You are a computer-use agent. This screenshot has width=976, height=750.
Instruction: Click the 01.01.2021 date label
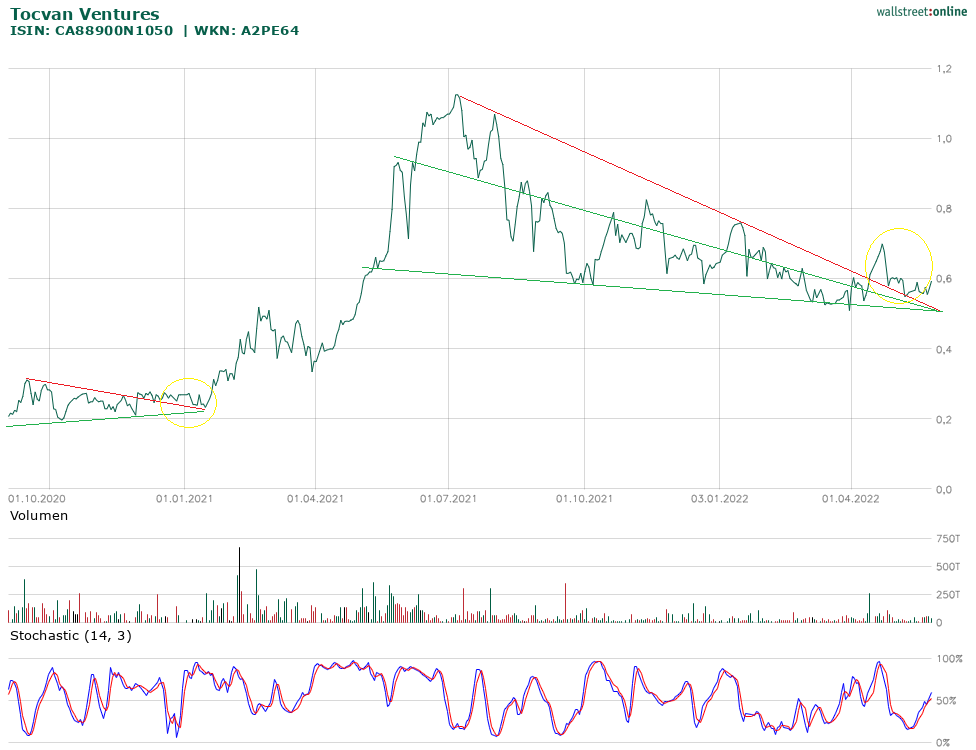pyautogui.click(x=184, y=499)
